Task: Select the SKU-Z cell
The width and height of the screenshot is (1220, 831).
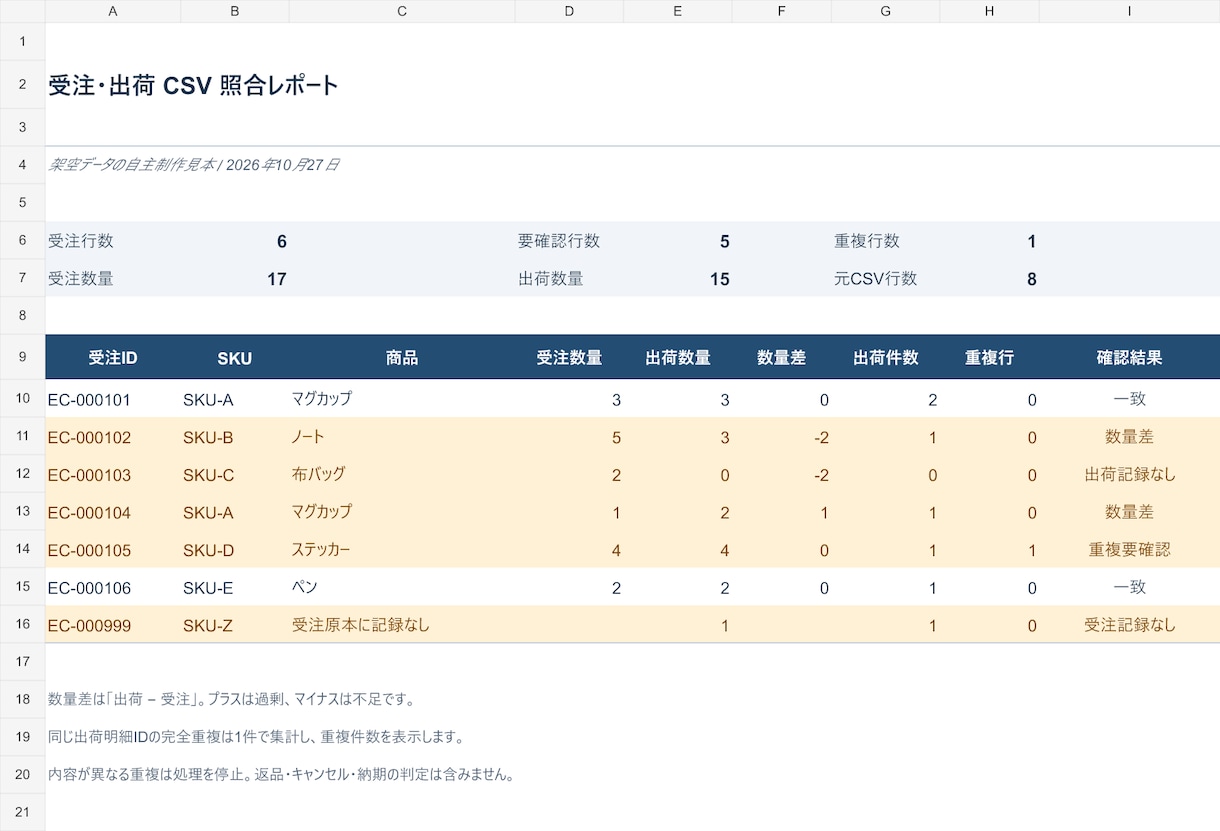Action: pos(235,625)
